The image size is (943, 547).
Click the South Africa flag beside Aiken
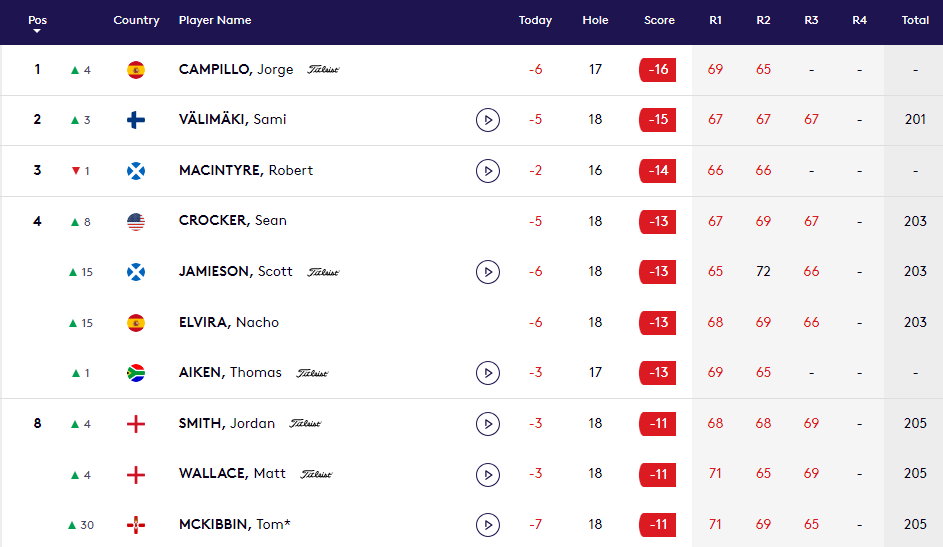[136, 373]
